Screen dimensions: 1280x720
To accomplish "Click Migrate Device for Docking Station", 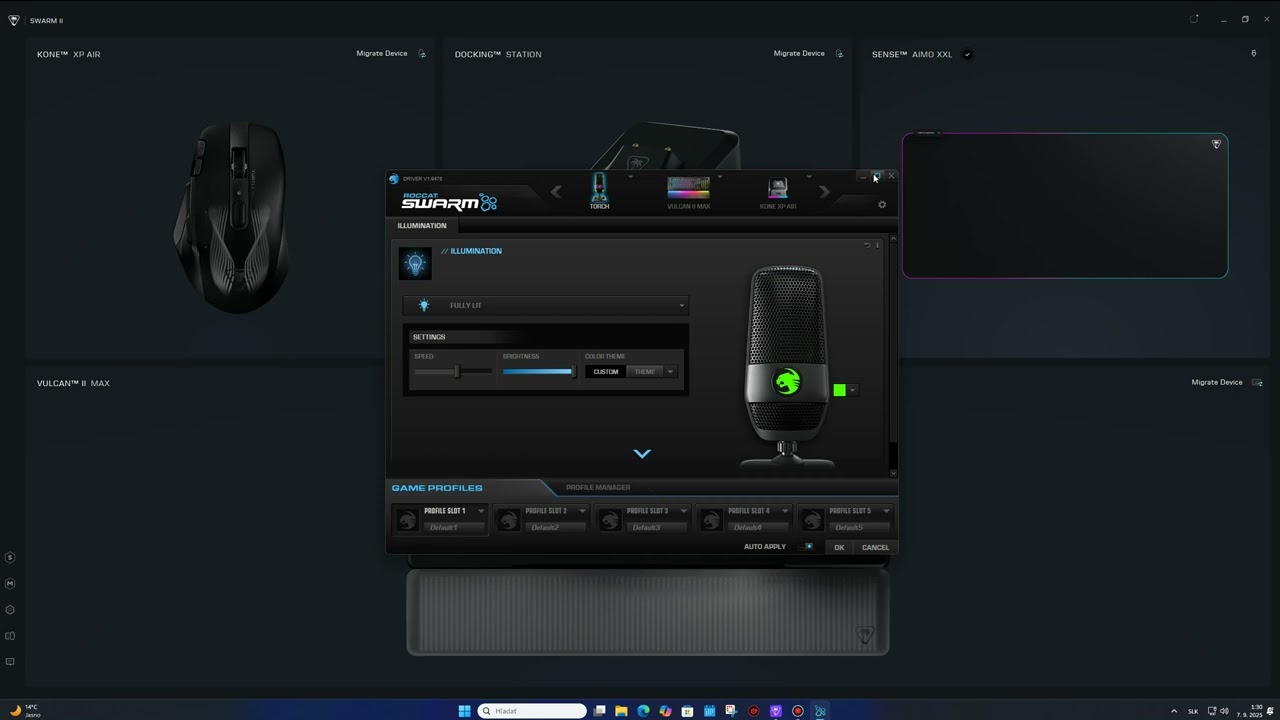I will [x=799, y=54].
